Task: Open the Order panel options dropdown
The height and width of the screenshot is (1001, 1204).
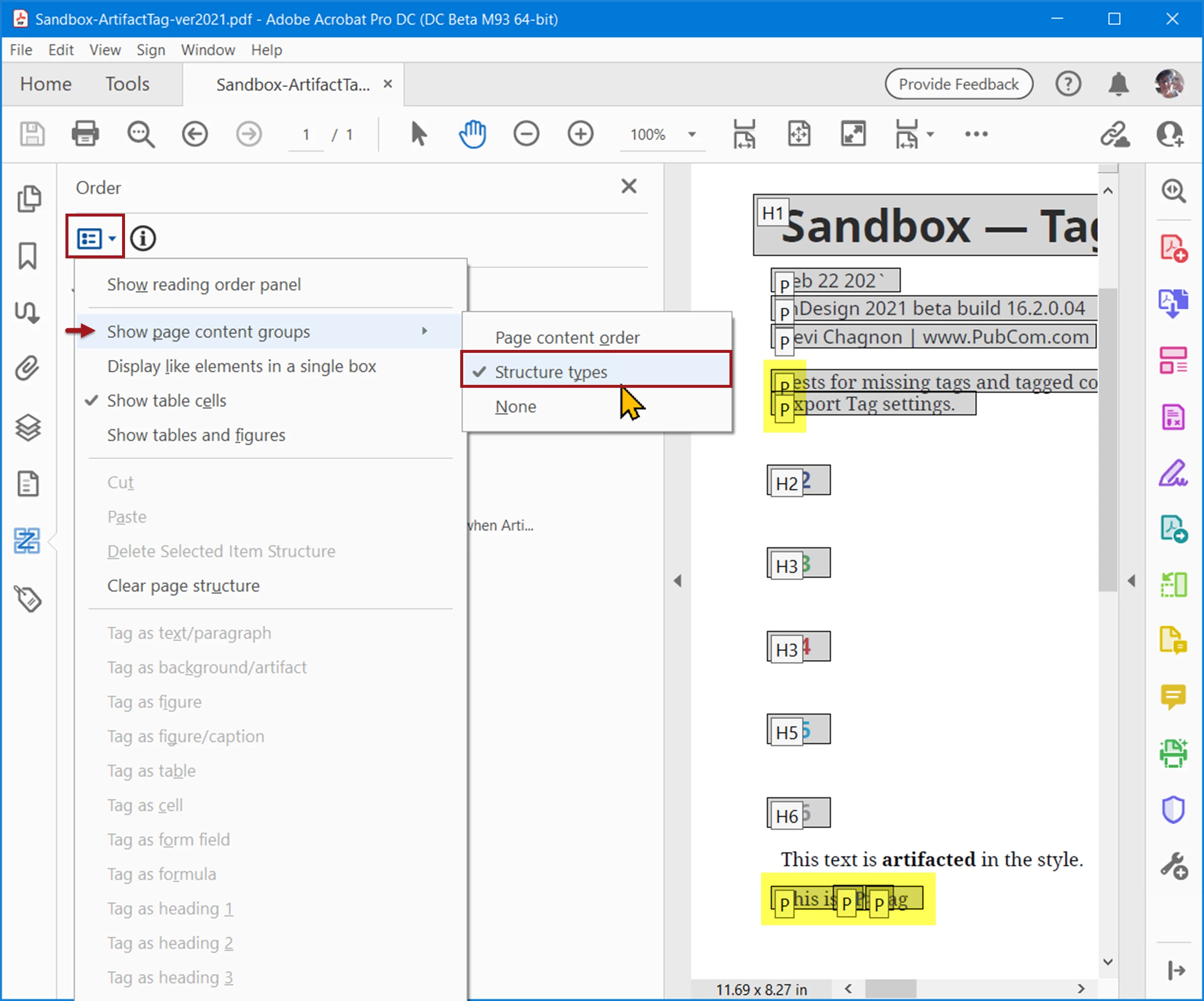Action: (96, 237)
